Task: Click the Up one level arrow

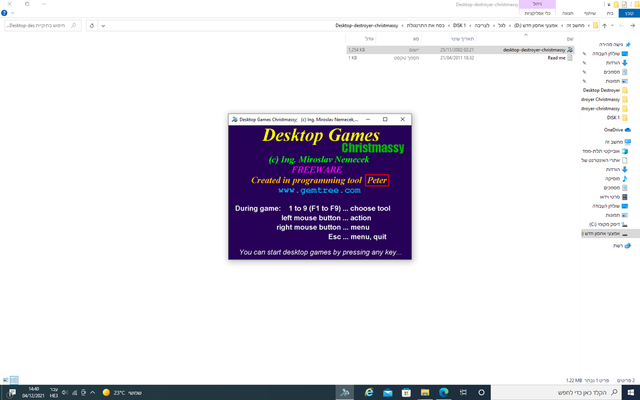Action: (x=604, y=25)
